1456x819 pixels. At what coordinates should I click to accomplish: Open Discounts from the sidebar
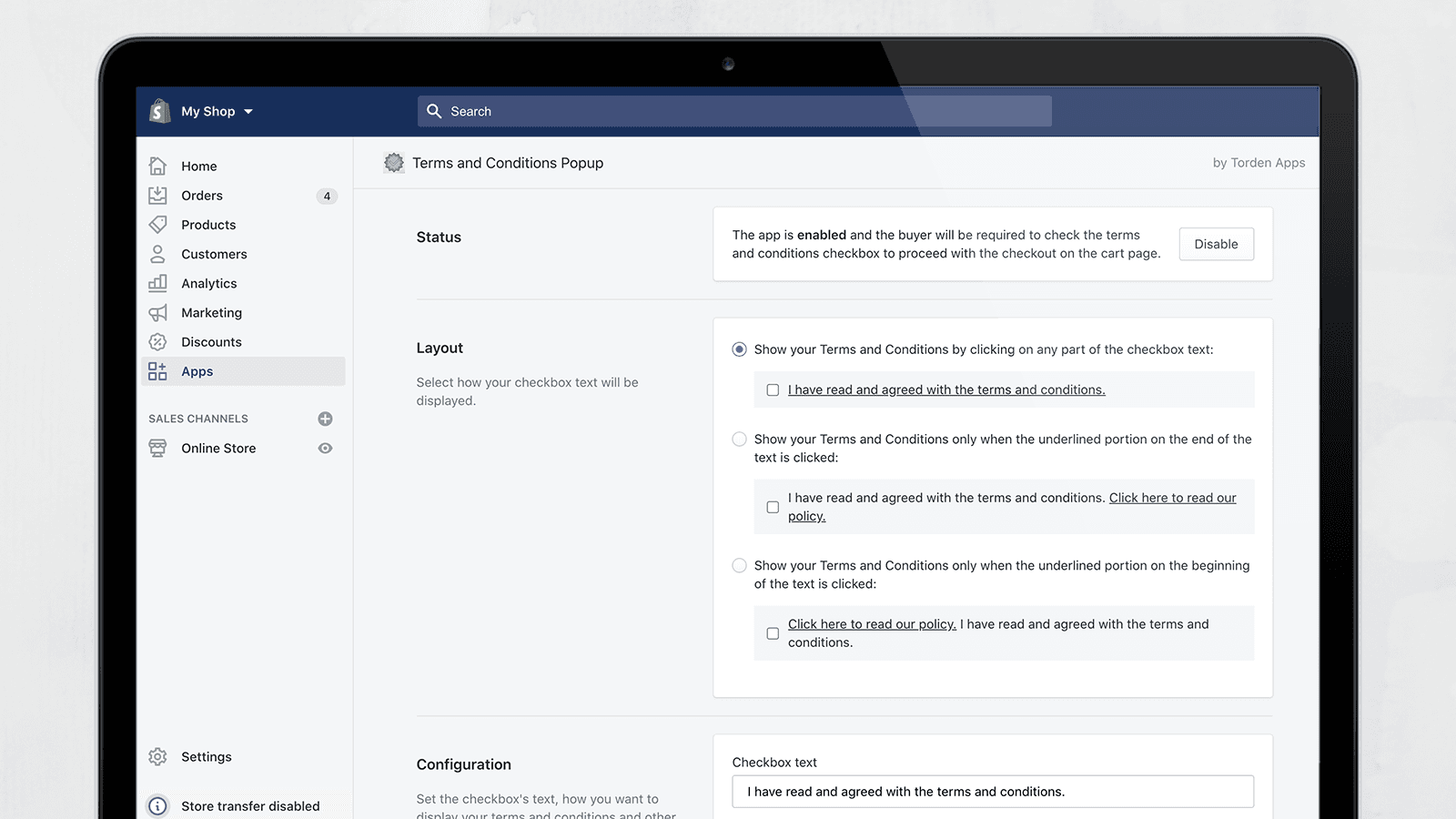coord(211,341)
